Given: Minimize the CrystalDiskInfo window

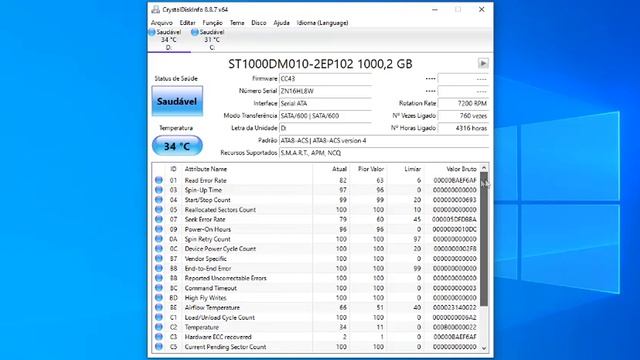Looking at the screenshot, I should point(435,9).
